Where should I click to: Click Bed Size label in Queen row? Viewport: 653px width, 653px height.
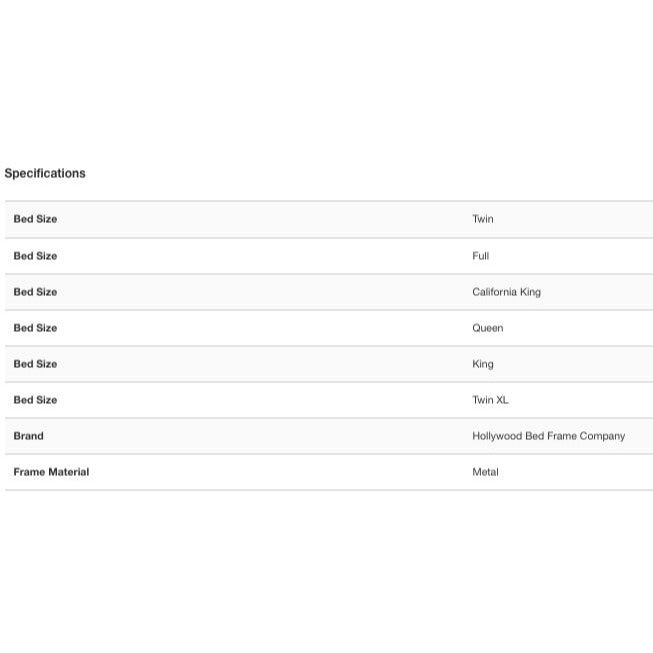click(x=35, y=328)
